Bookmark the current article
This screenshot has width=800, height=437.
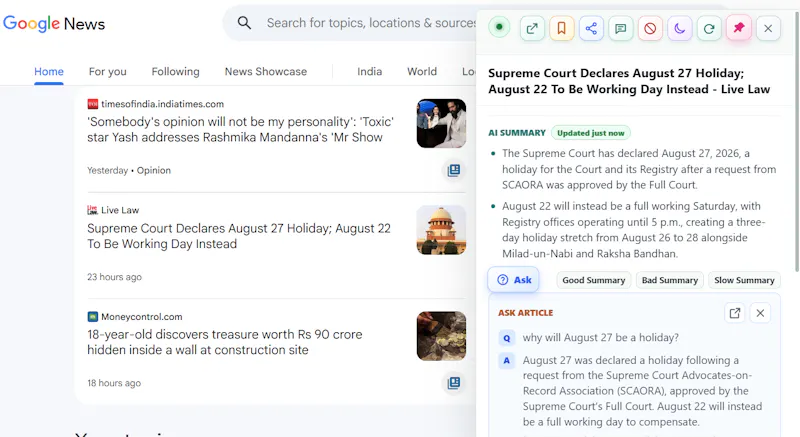click(x=562, y=29)
